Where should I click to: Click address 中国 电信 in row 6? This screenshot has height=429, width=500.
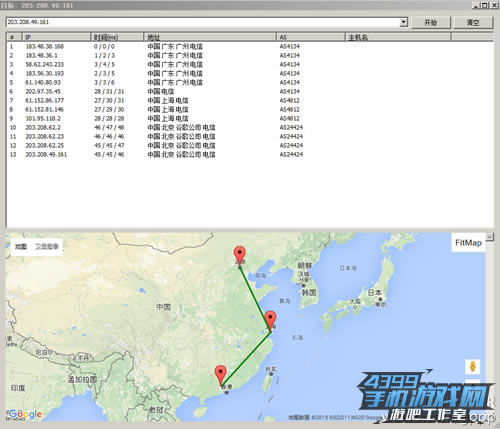pos(161,91)
